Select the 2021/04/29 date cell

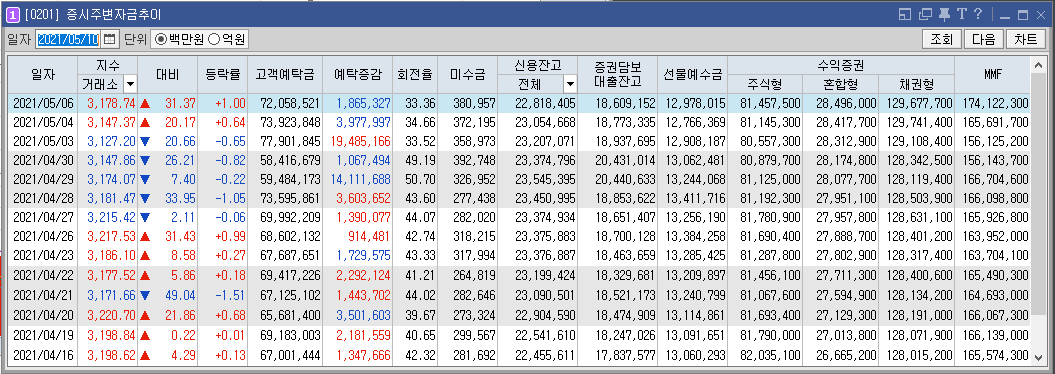coord(43,180)
